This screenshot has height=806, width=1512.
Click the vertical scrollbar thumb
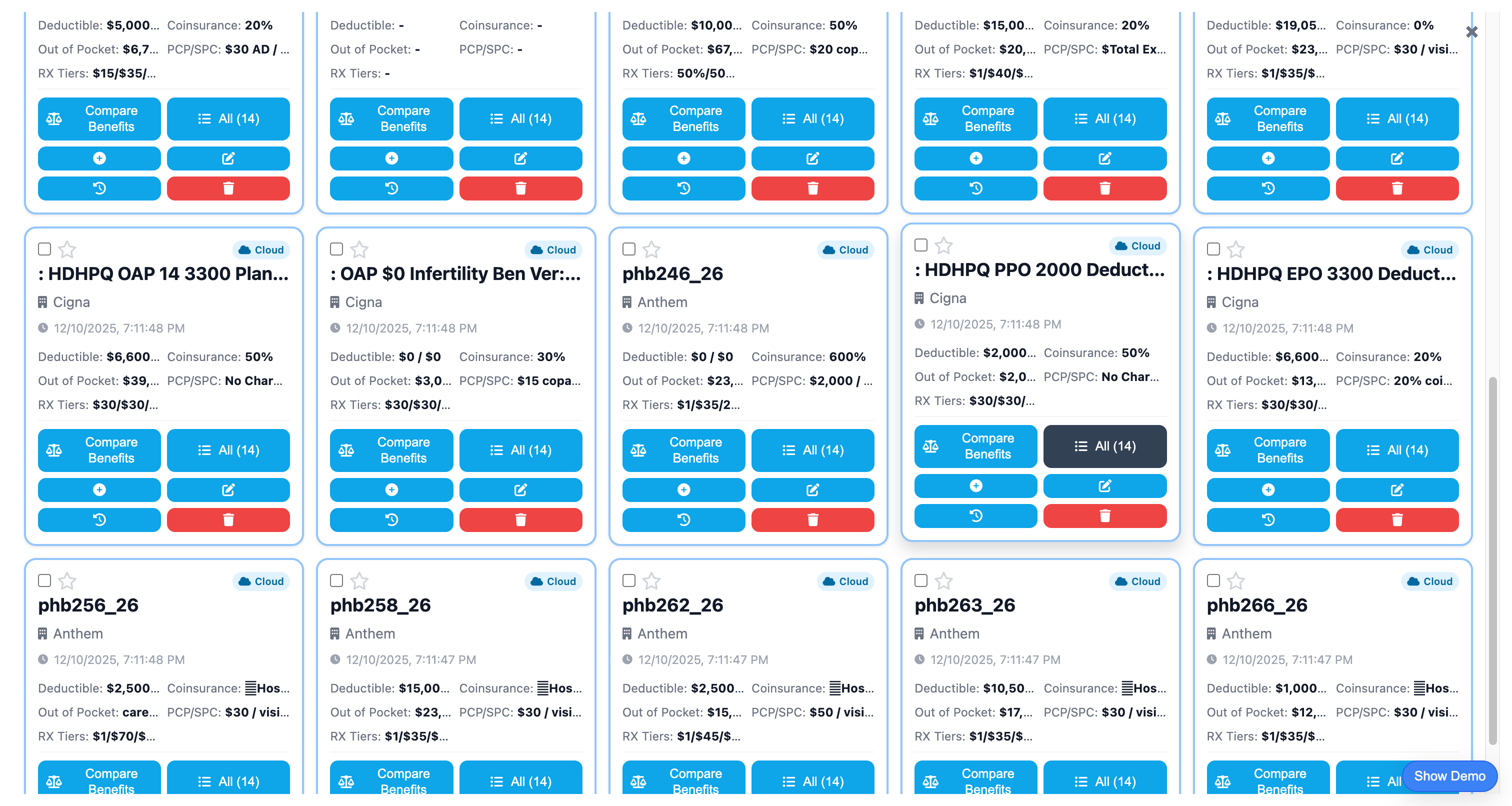pos(1492,560)
